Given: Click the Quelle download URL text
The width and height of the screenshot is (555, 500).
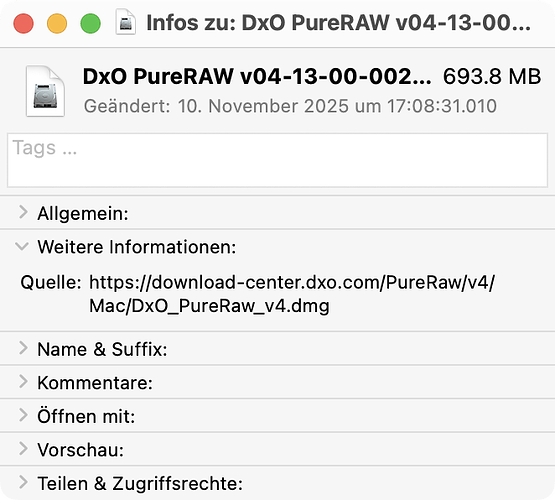Looking at the screenshot, I should click(x=292, y=294).
